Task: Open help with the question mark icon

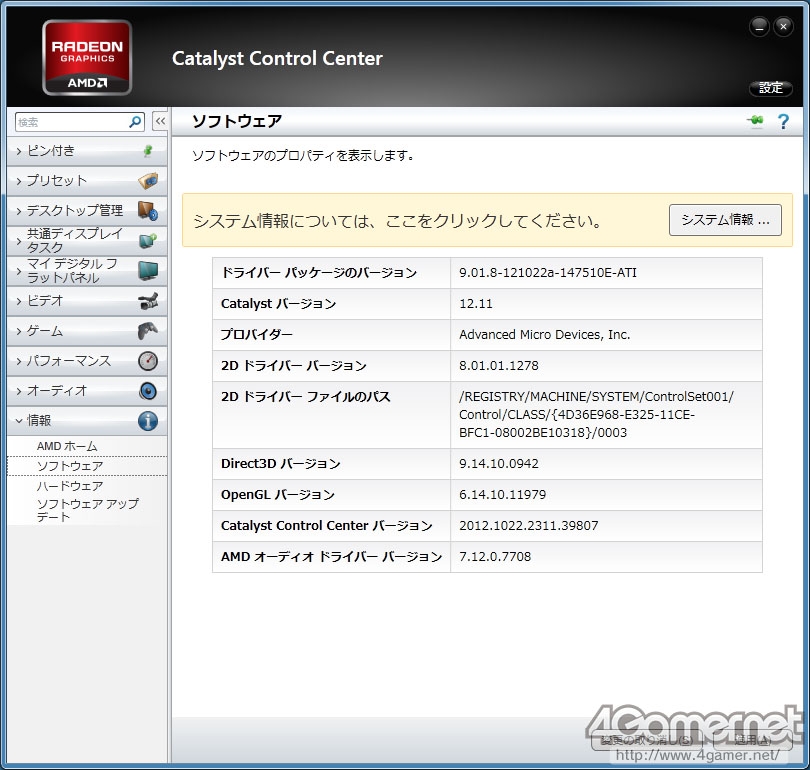Action: pos(783,121)
